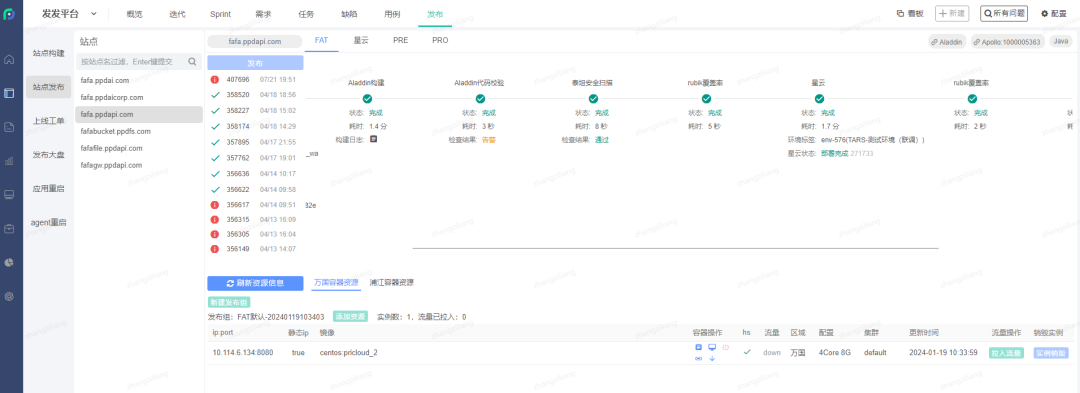Screen dimensions: 1080x393
Task: Open the 任务 top menu
Action: tap(307, 13)
